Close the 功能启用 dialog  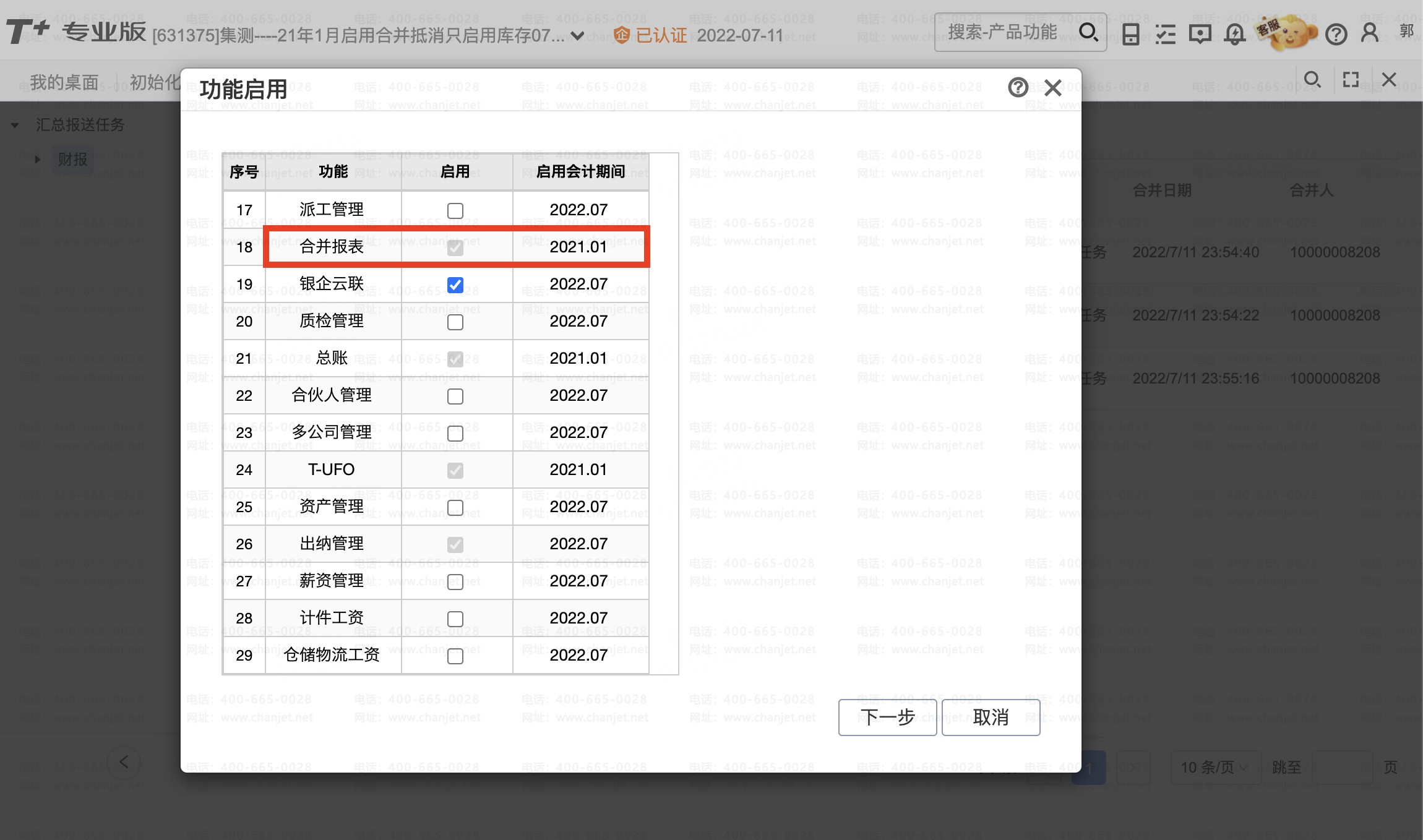[1052, 88]
